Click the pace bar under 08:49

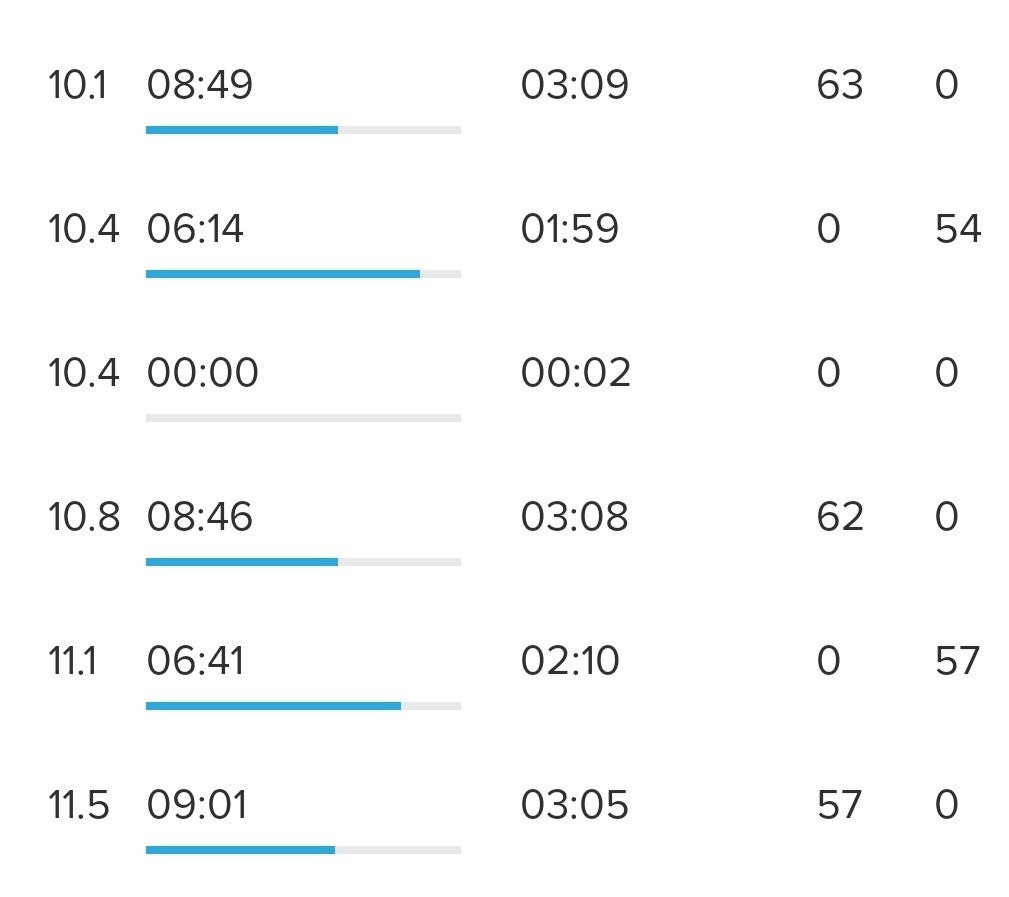click(x=303, y=130)
